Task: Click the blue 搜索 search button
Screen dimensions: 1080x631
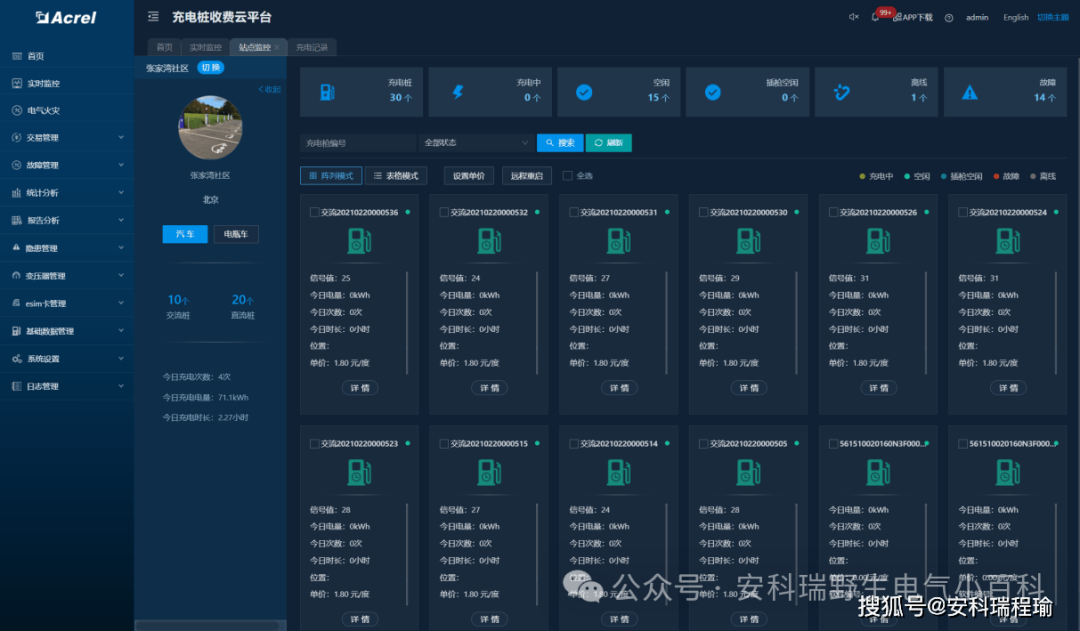Action: [560, 143]
